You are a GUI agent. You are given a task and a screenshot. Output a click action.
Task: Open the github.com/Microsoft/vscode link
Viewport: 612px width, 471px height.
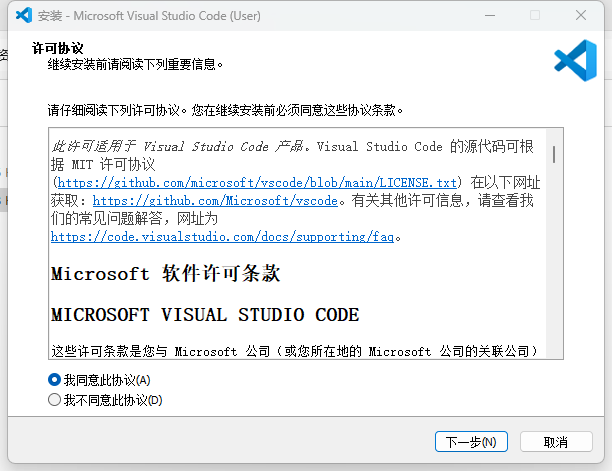(x=215, y=201)
